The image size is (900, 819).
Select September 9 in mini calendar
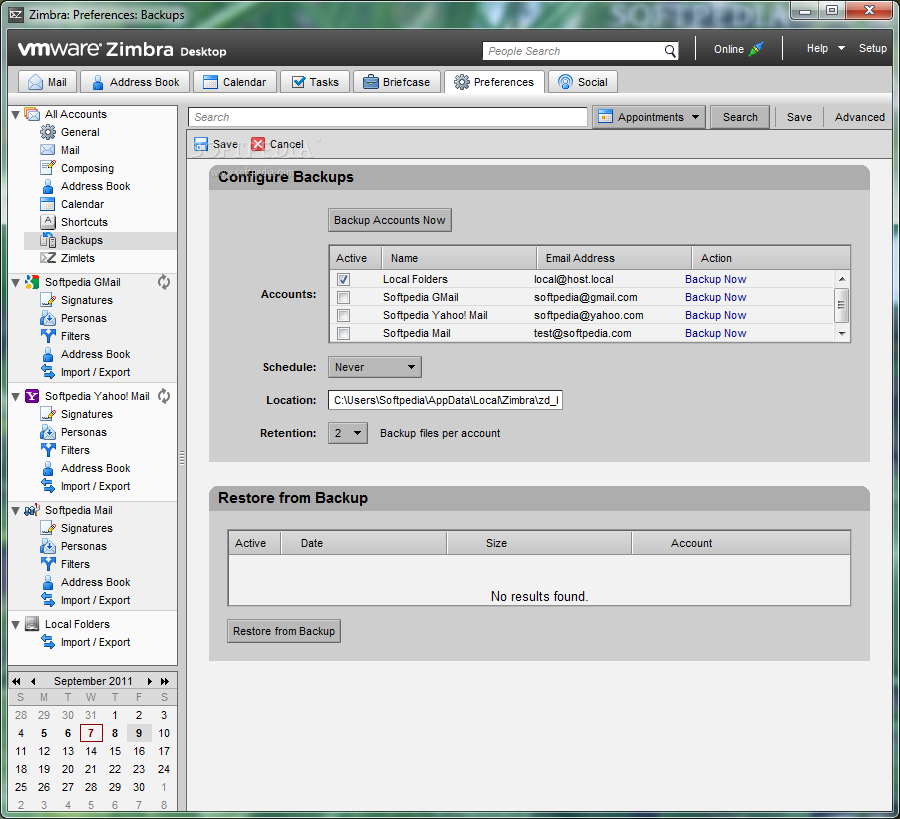coord(139,733)
